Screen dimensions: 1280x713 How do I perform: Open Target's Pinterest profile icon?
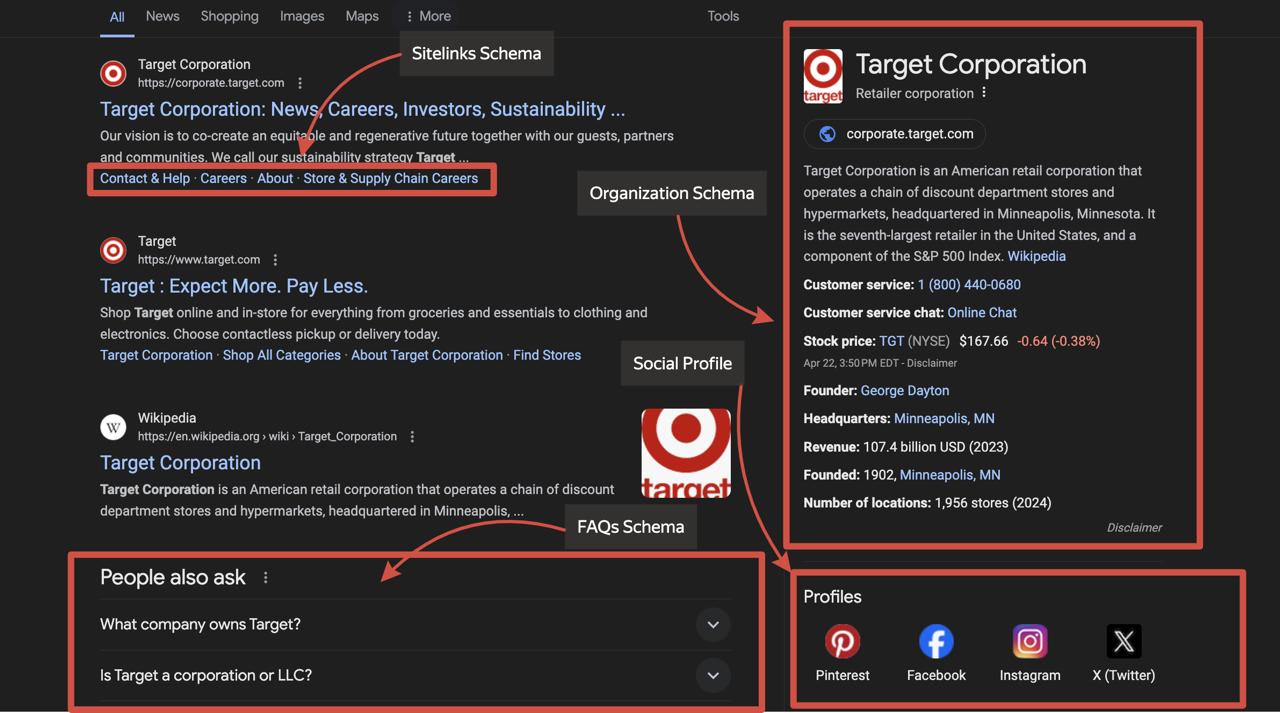point(842,641)
